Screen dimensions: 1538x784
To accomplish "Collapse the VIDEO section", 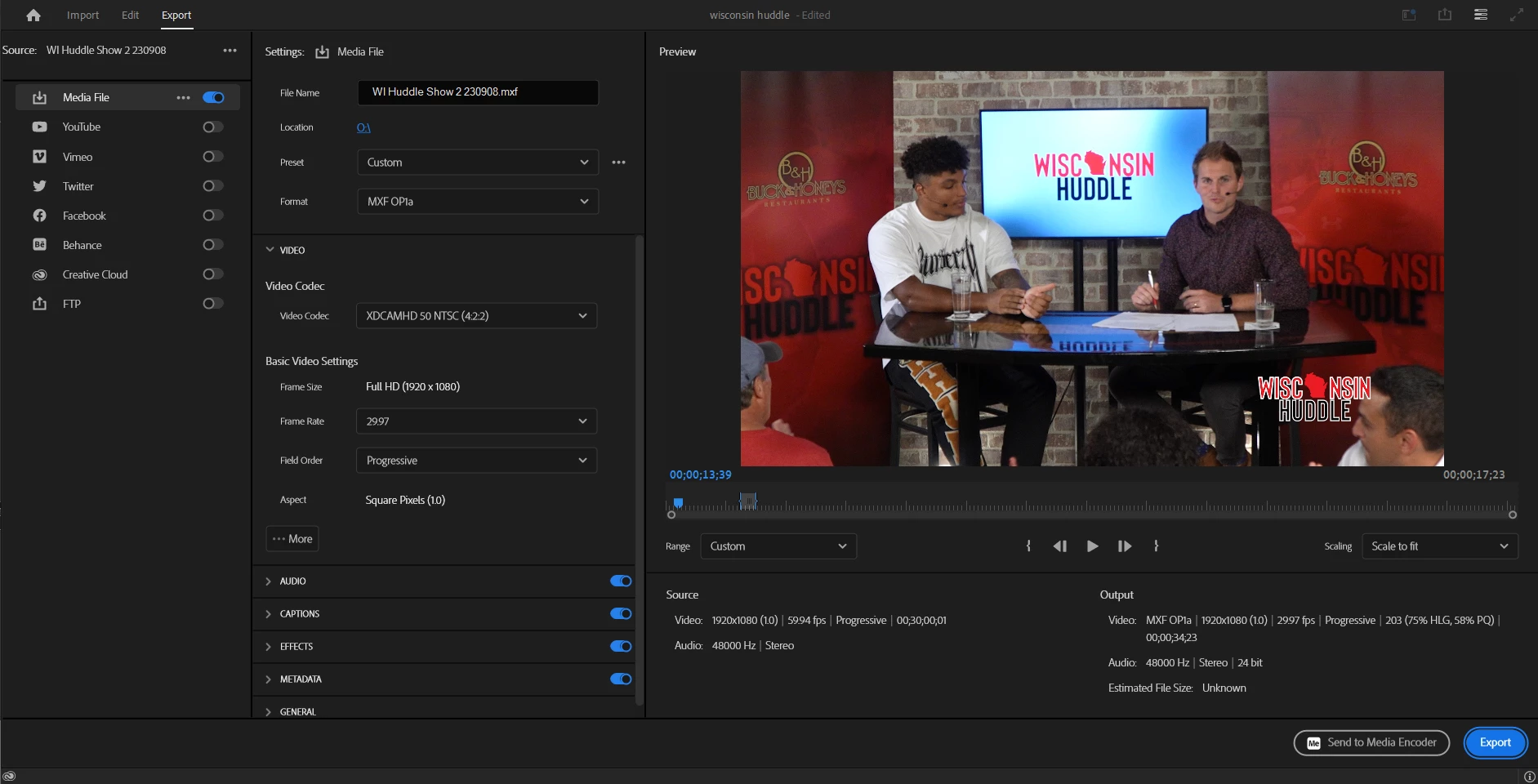I will pos(270,250).
